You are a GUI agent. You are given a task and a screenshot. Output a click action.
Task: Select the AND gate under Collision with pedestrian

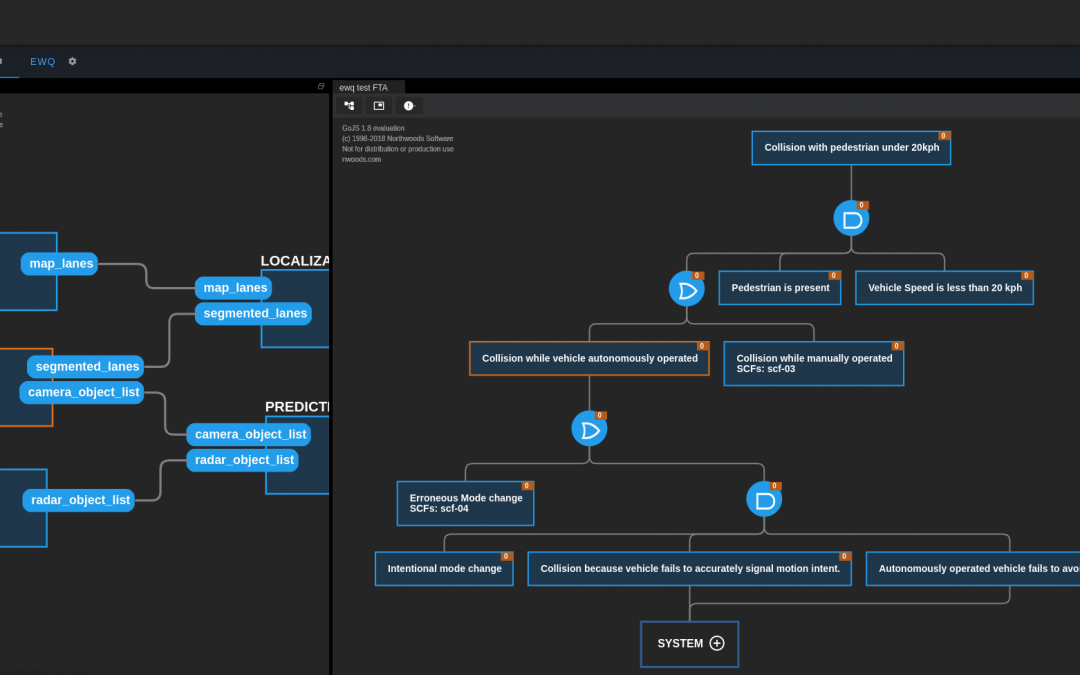pos(851,219)
